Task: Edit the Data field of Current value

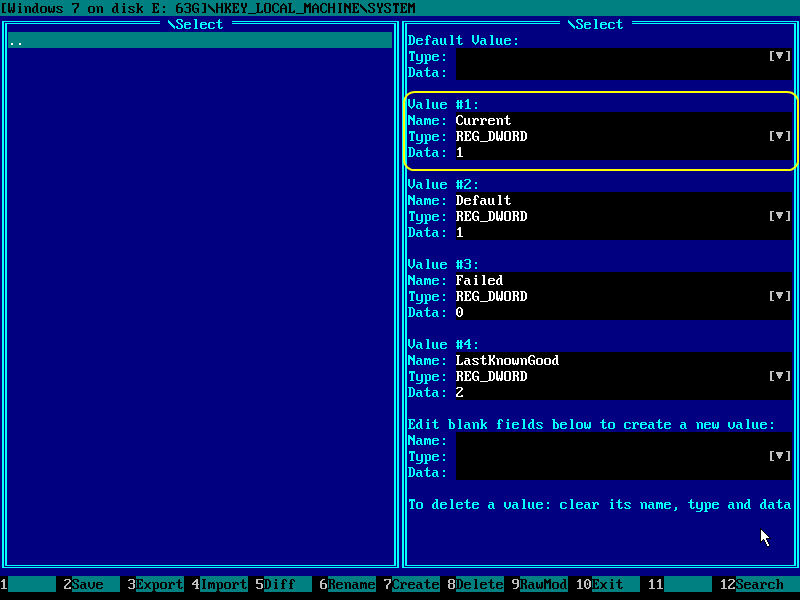Action: [623, 152]
